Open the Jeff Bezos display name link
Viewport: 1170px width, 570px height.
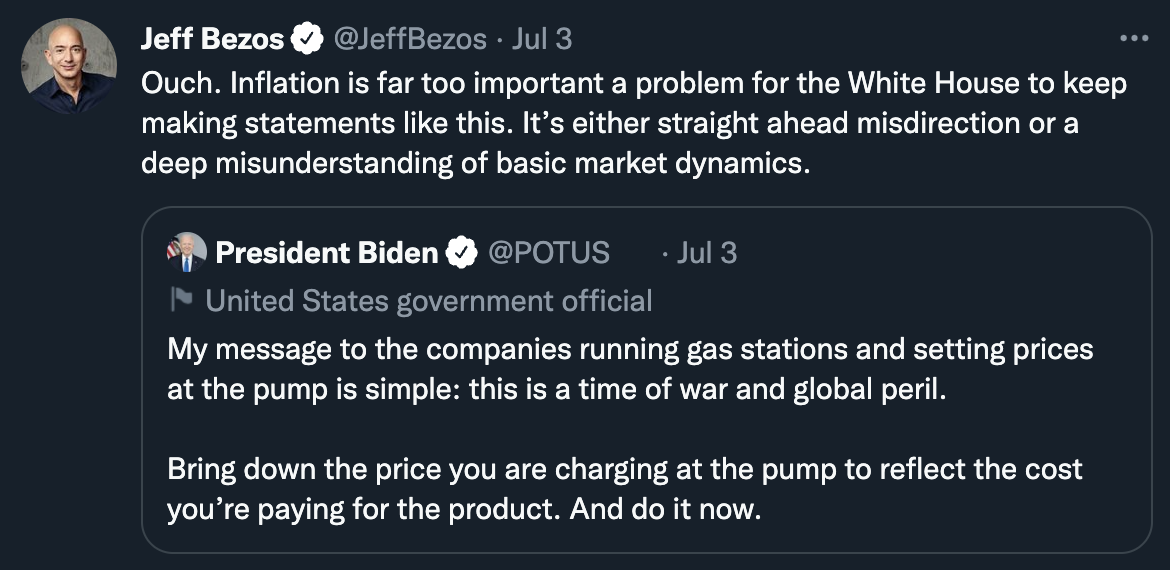tap(212, 39)
